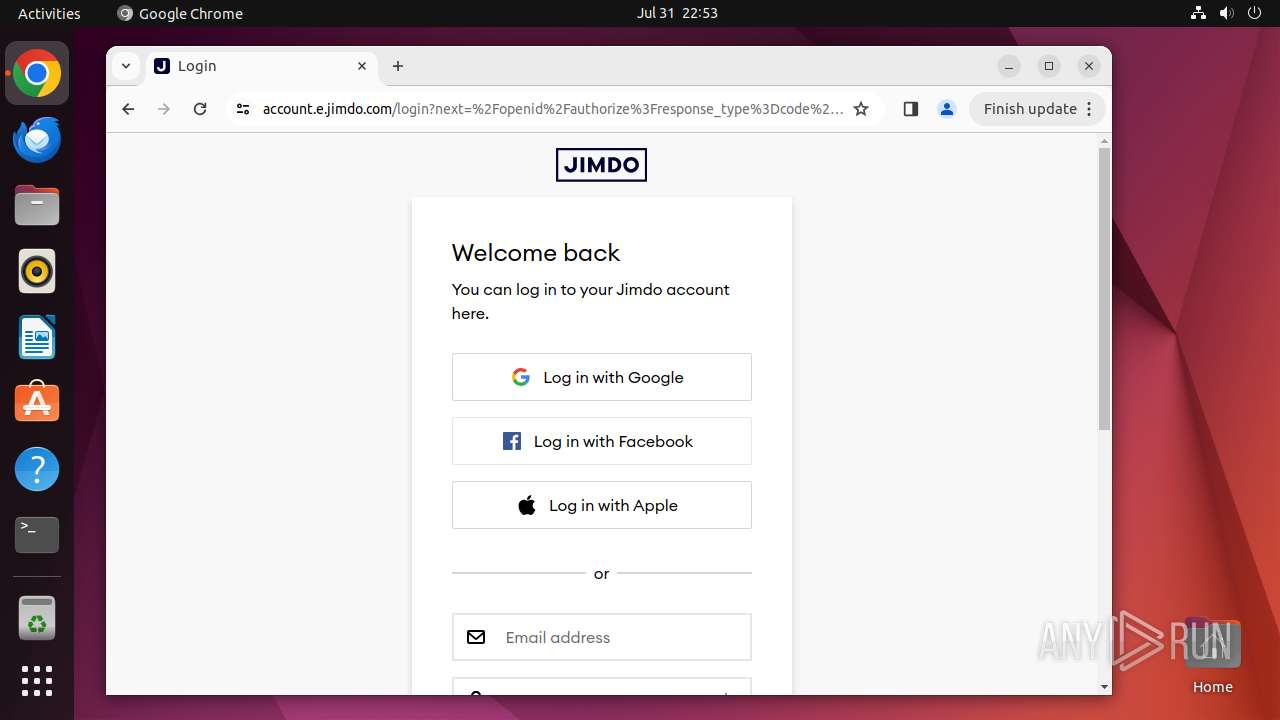The image size is (1280, 720).
Task: Click the Apple logo icon
Action: 527,505
